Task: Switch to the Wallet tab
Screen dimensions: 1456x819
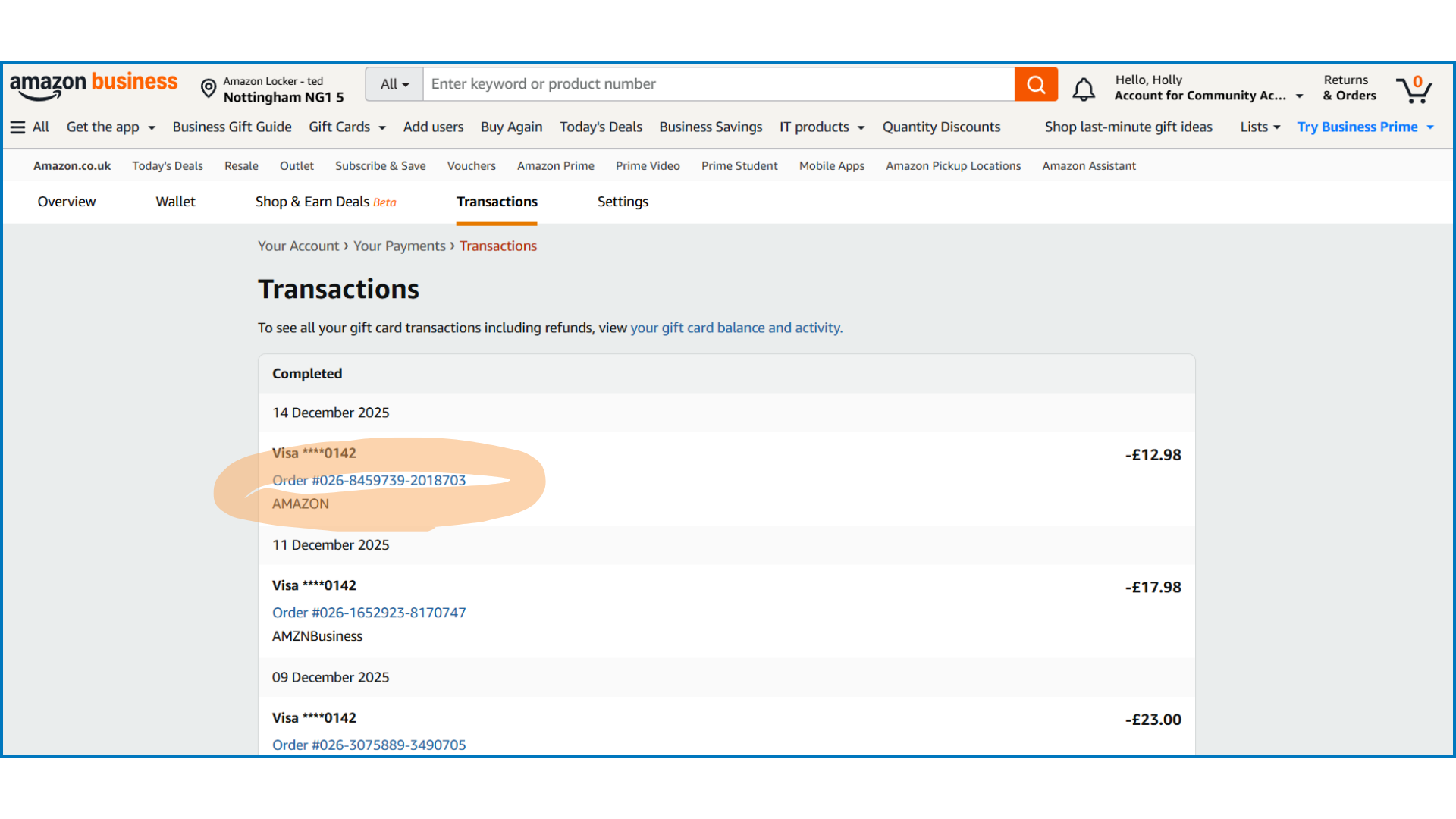Action: point(175,202)
